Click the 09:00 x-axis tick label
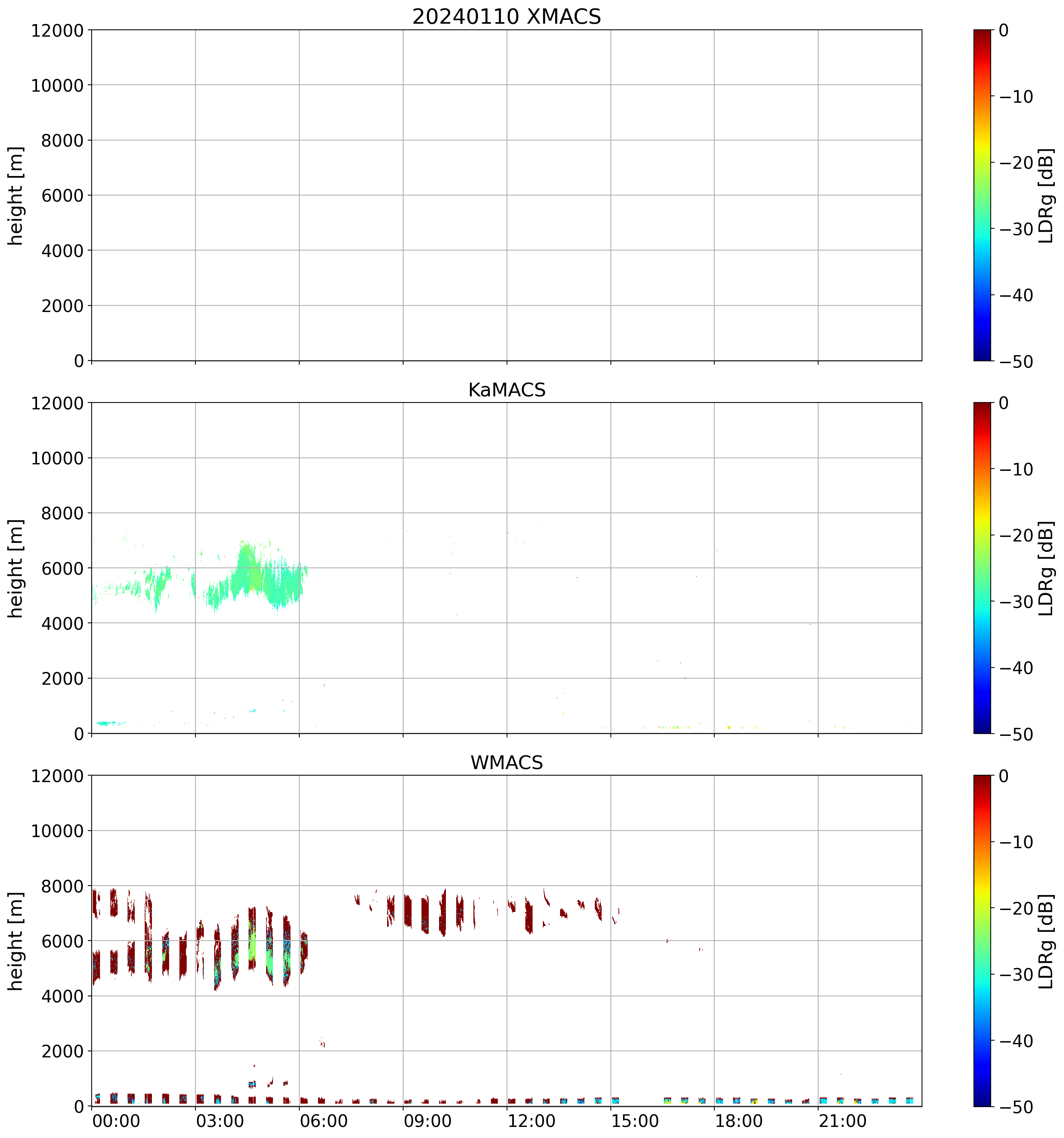The width and height of the screenshot is (1064, 1138). (x=428, y=1121)
